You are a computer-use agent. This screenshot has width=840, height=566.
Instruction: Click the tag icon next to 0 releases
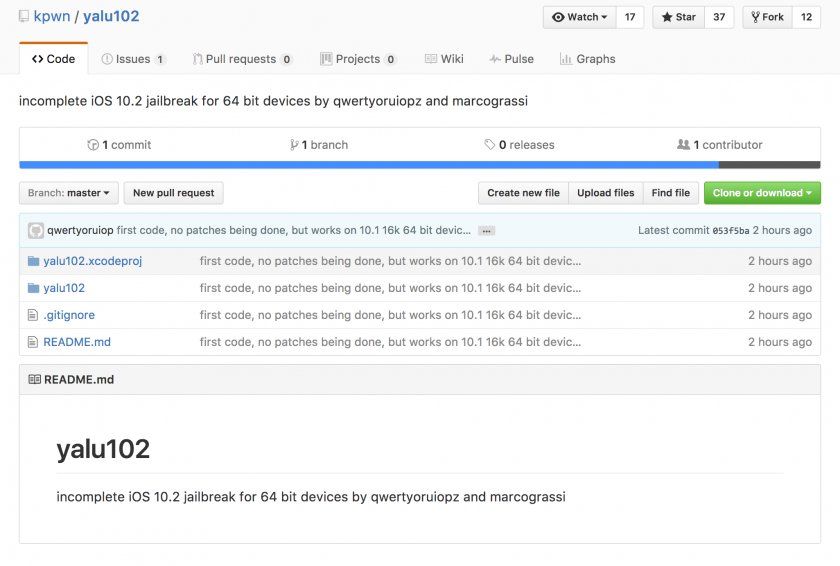pos(490,145)
